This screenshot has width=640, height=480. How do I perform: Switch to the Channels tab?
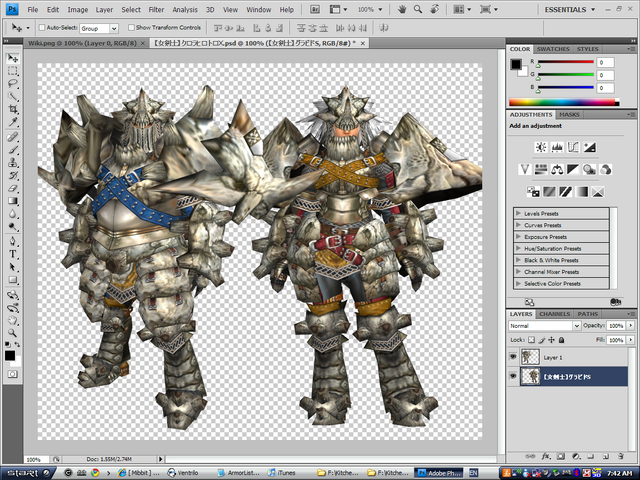point(554,314)
